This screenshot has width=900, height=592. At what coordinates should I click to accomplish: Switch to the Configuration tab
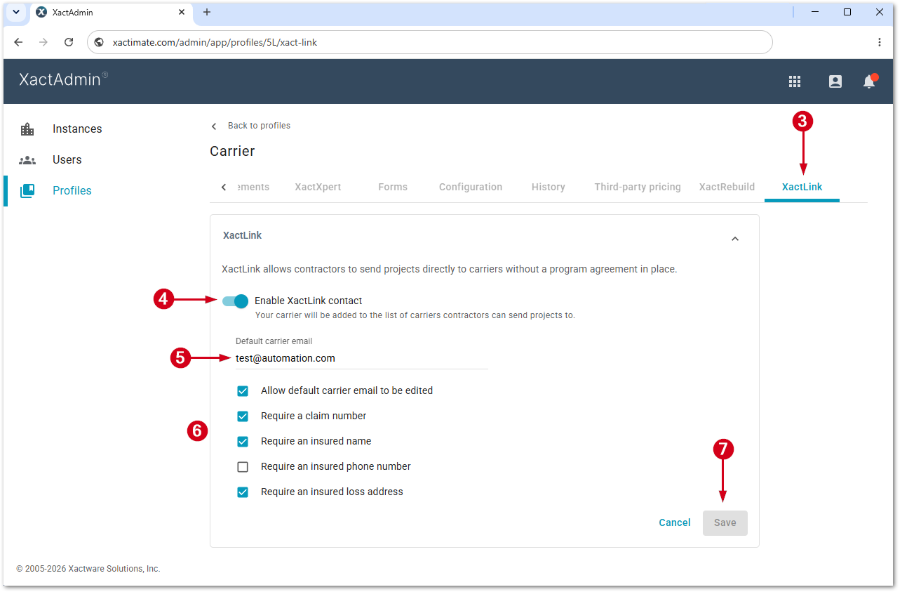pos(471,187)
